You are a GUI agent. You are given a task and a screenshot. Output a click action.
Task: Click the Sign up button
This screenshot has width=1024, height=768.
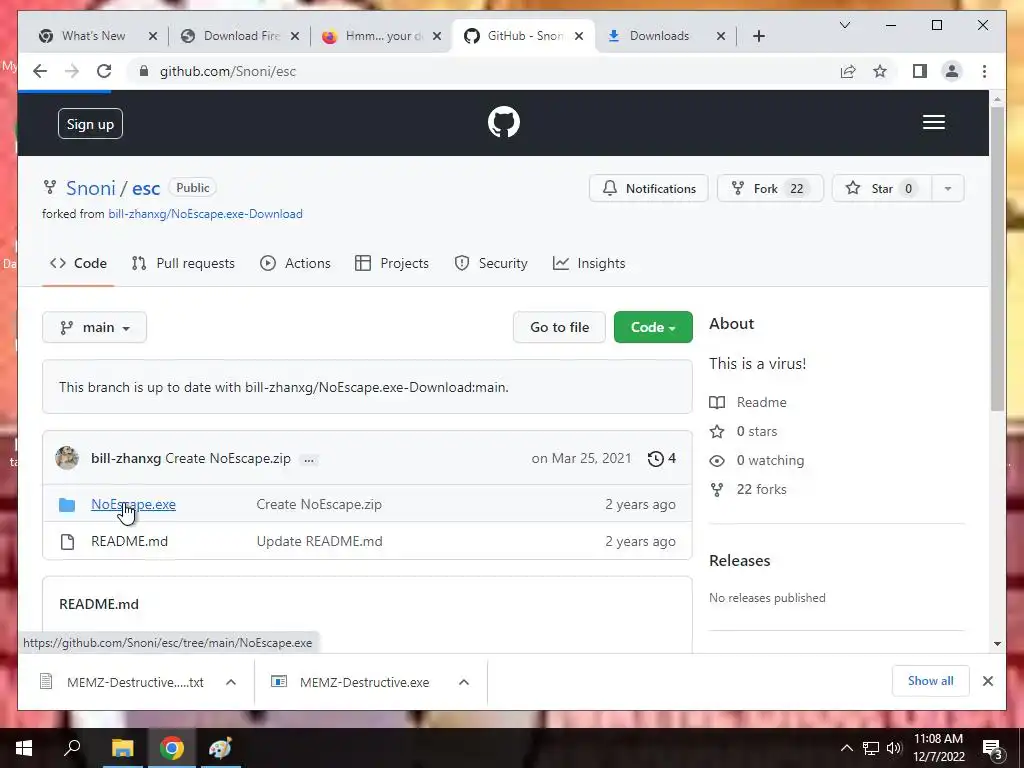pos(90,123)
